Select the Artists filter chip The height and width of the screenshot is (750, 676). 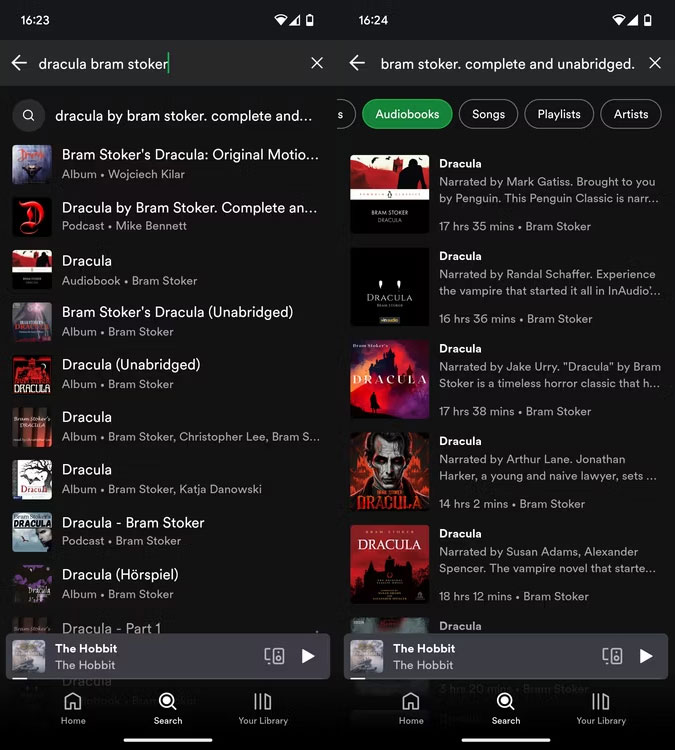click(631, 114)
